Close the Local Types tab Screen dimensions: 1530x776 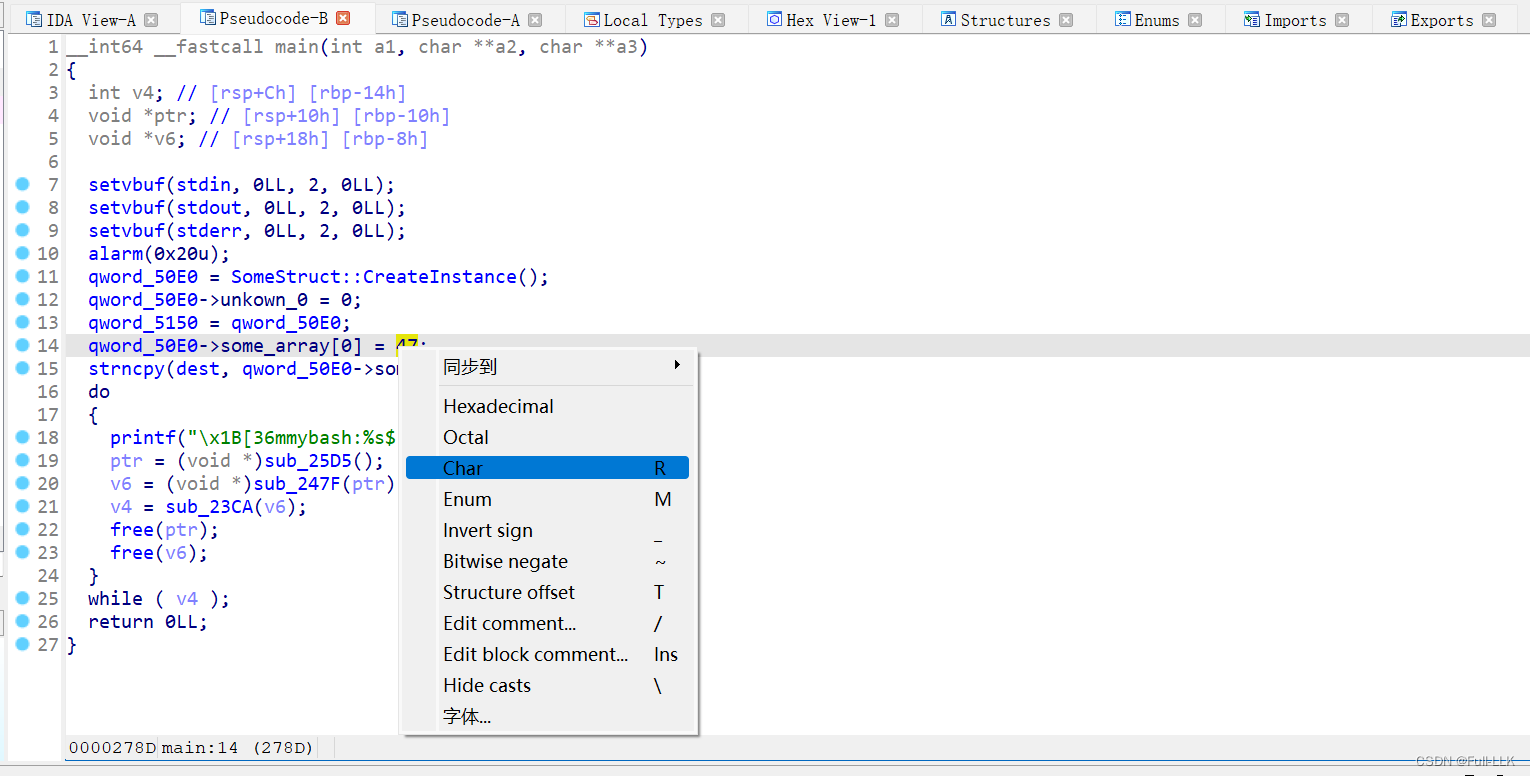(718, 20)
